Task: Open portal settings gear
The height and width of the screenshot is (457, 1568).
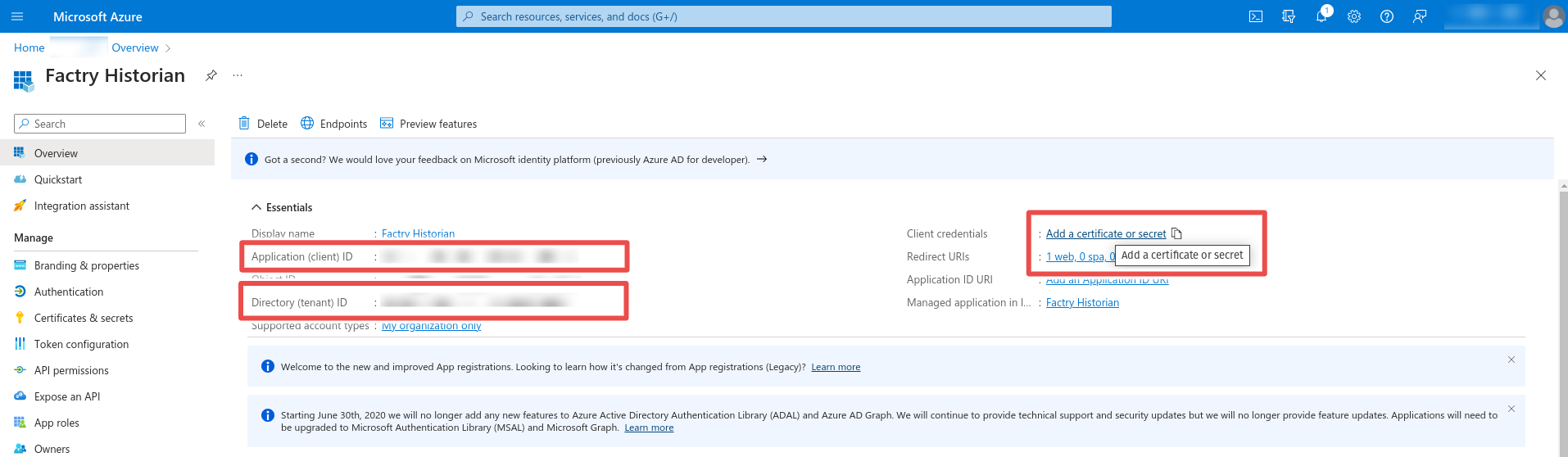Action: point(1354,16)
